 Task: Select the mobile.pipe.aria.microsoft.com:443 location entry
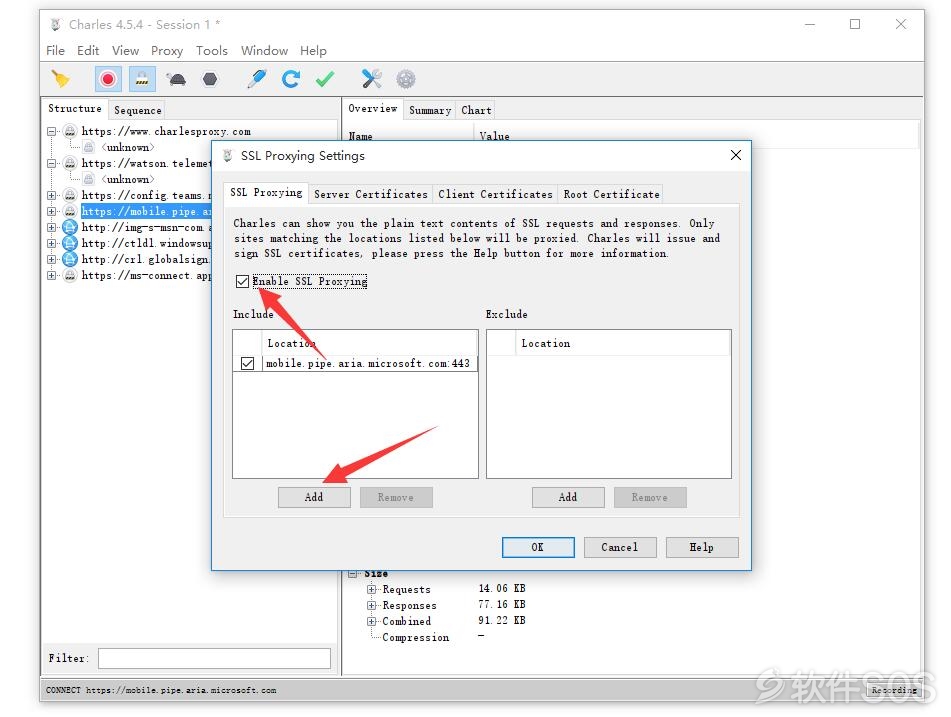click(368, 363)
